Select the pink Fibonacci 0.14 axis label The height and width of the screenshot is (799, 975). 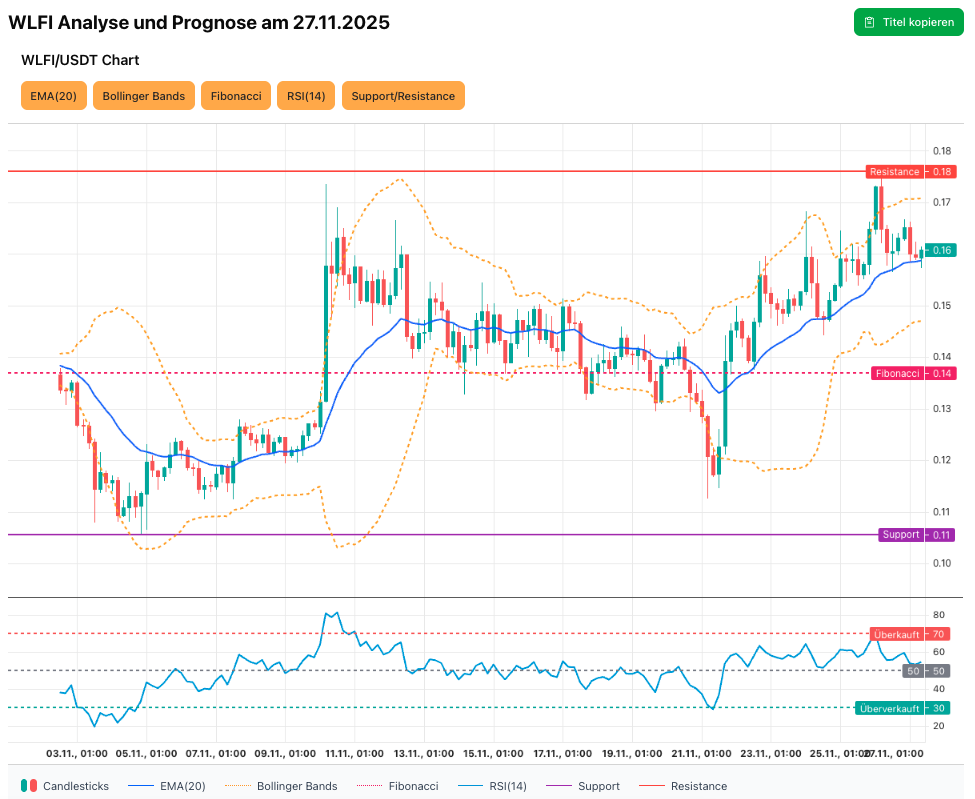pyautogui.click(x=912, y=374)
